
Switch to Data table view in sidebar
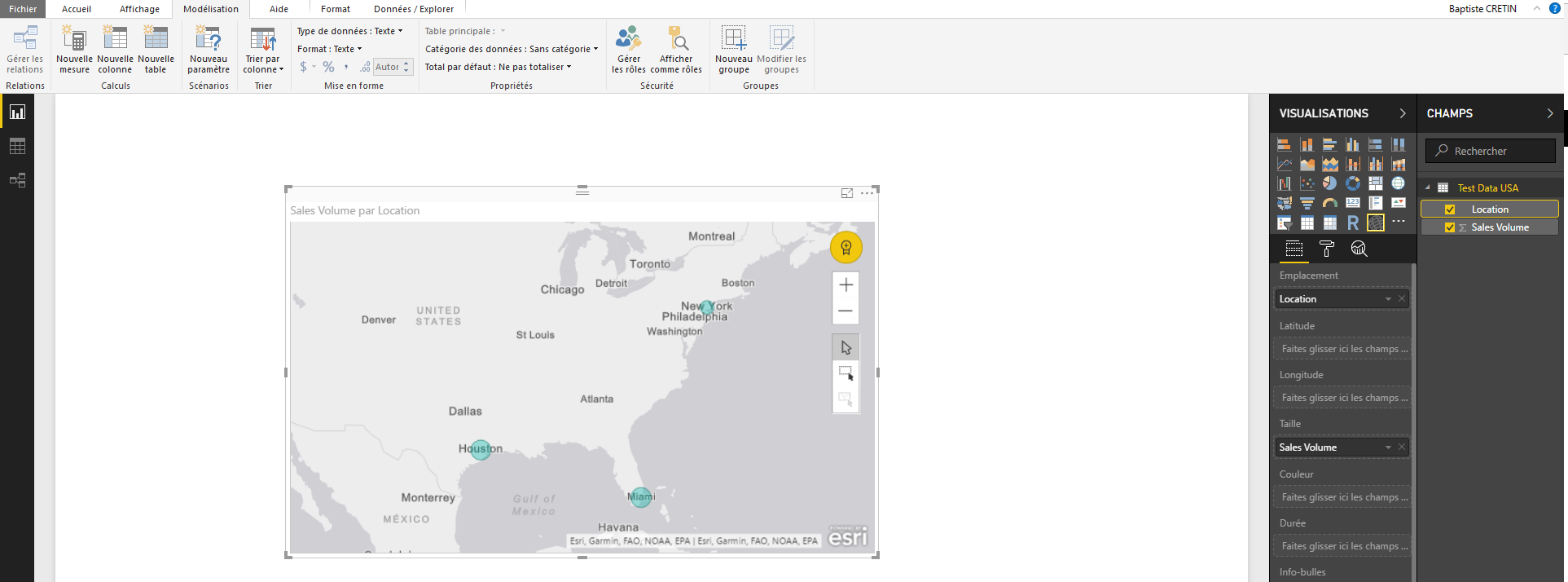pos(17,146)
